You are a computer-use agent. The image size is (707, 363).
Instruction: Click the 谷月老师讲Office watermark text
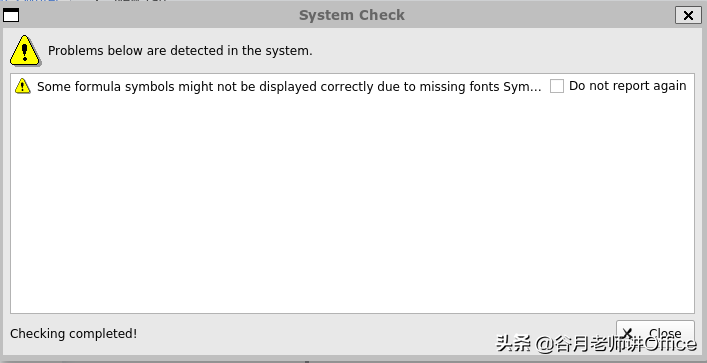pos(625,344)
